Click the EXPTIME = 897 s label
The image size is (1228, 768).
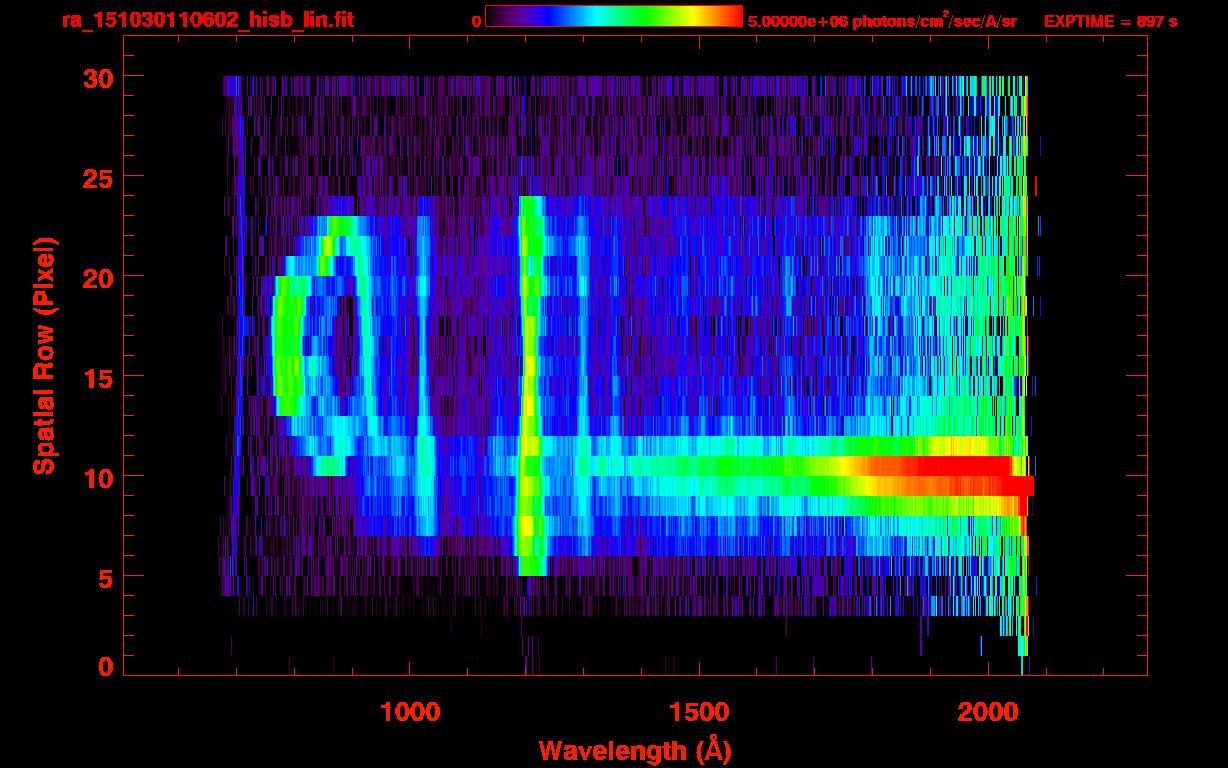pyautogui.click(x=1110, y=21)
